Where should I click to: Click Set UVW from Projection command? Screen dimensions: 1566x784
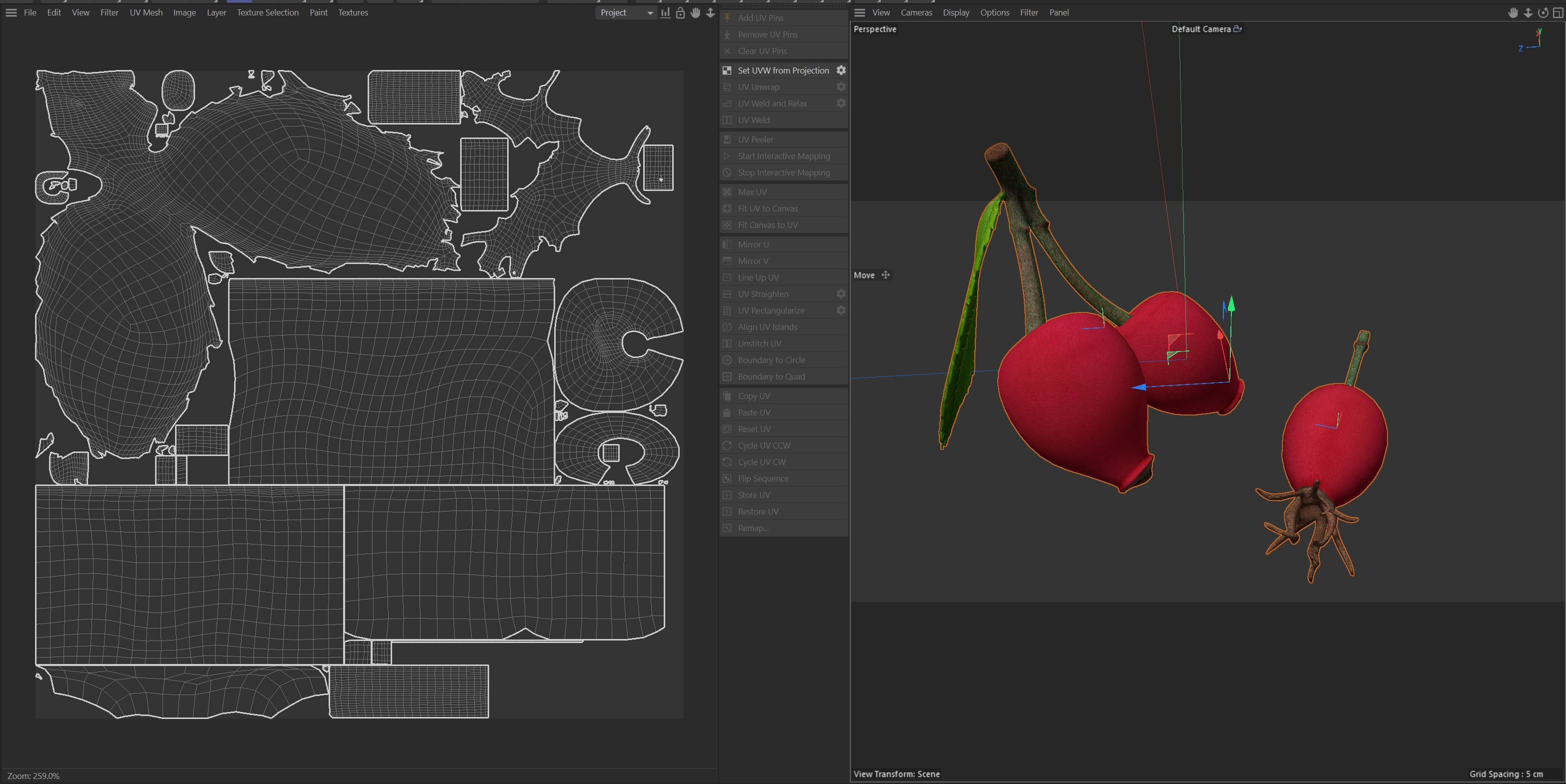(783, 70)
